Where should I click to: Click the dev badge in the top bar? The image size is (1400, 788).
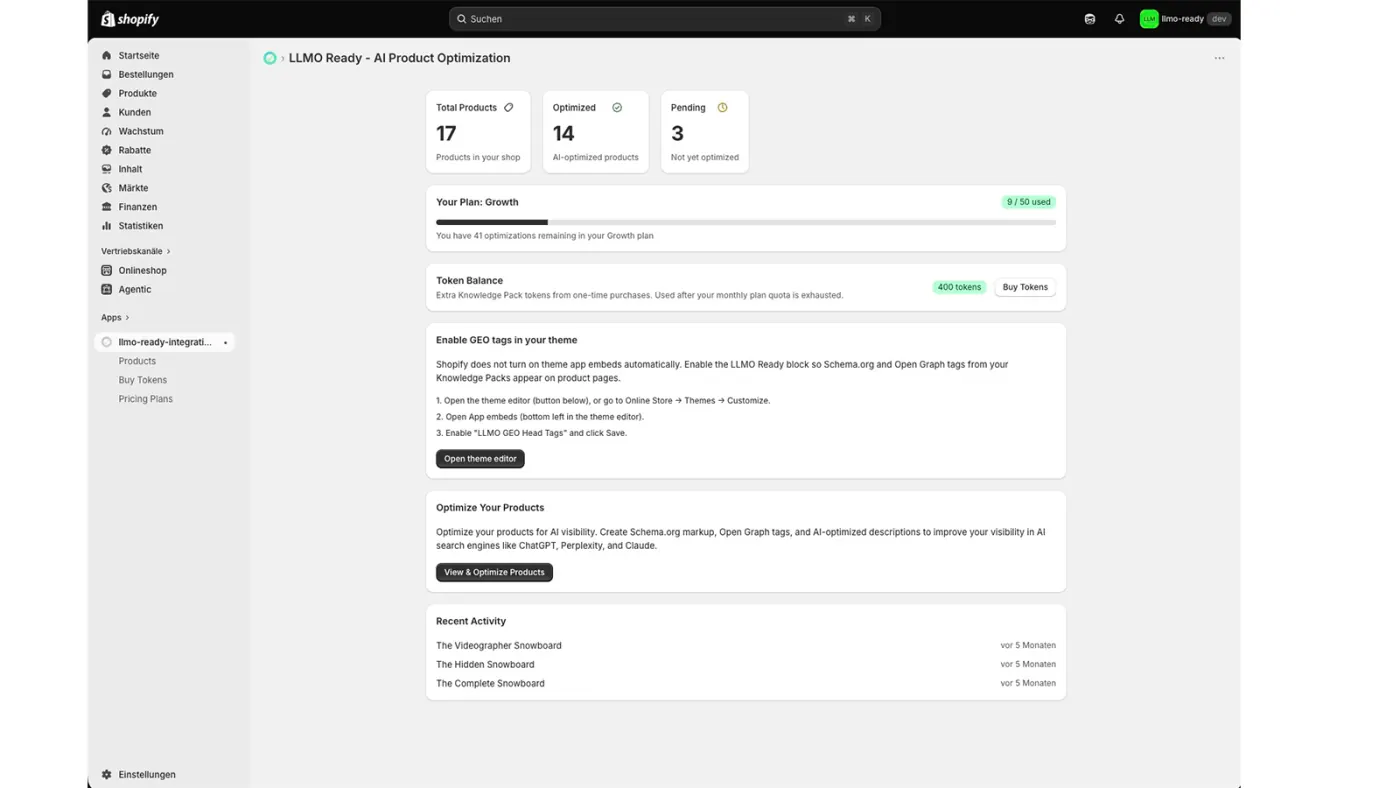pyautogui.click(x=1219, y=19)
